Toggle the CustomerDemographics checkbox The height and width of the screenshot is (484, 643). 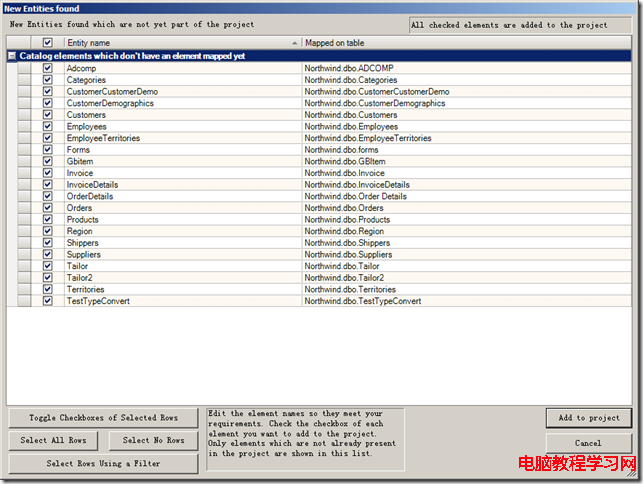(x=48, y=103)
